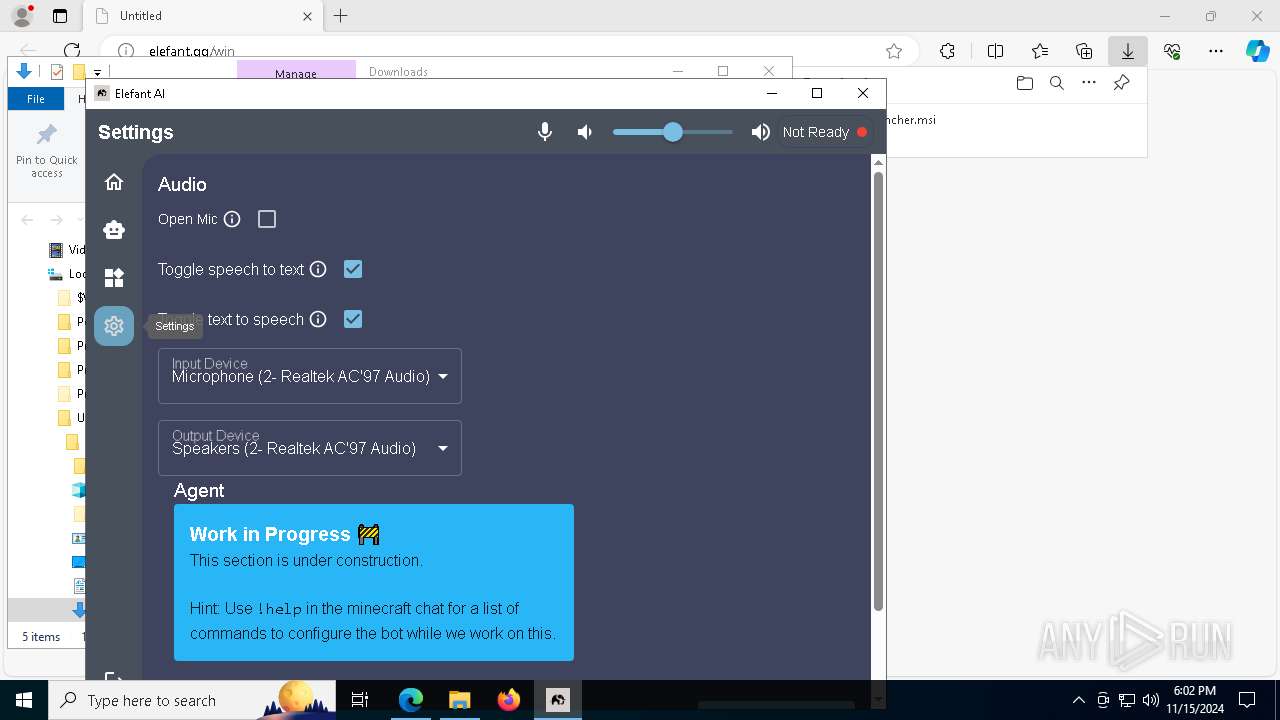Open the Customize Quick Access Toolbar dropdown
Screen dimensions: 1280x720
click(x=97, y=72)
